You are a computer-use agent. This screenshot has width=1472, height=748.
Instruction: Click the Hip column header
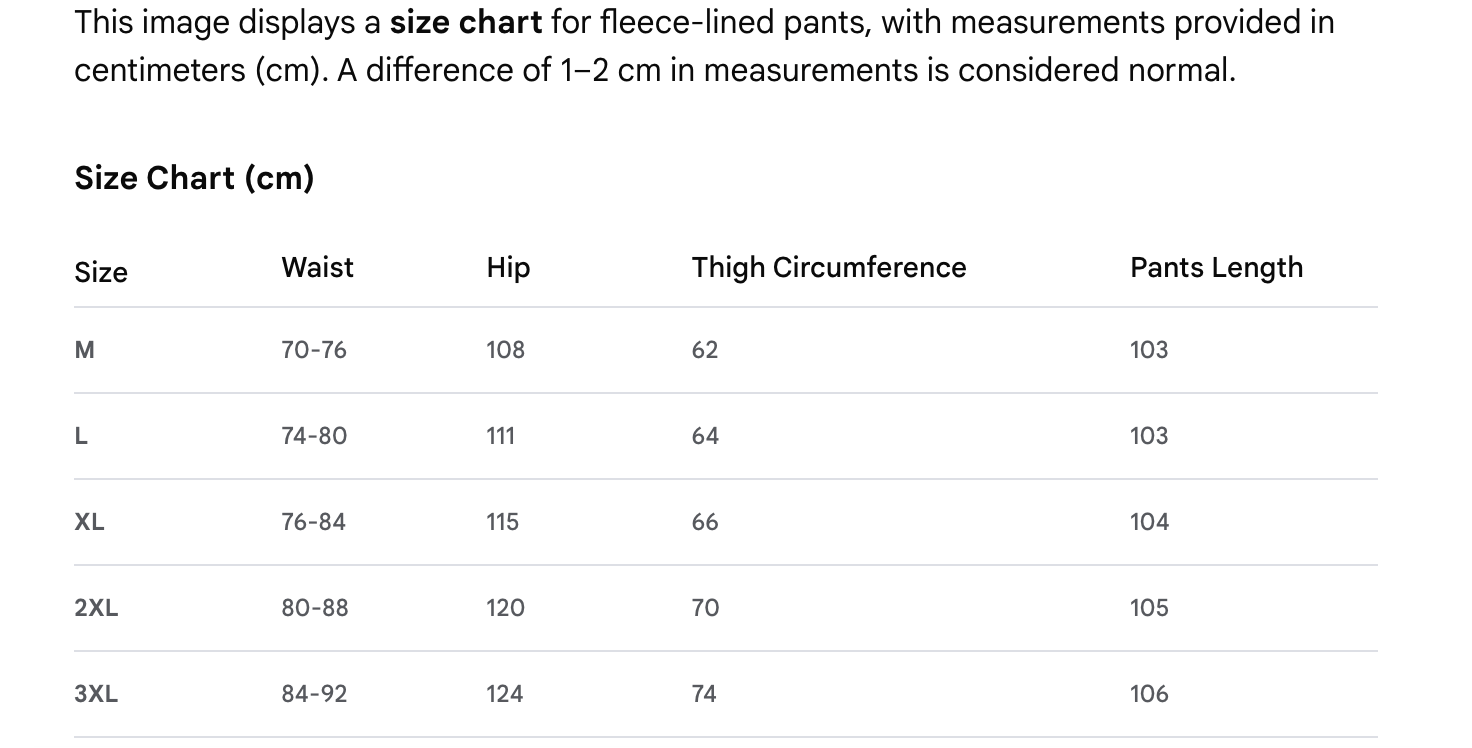point(508,267)
